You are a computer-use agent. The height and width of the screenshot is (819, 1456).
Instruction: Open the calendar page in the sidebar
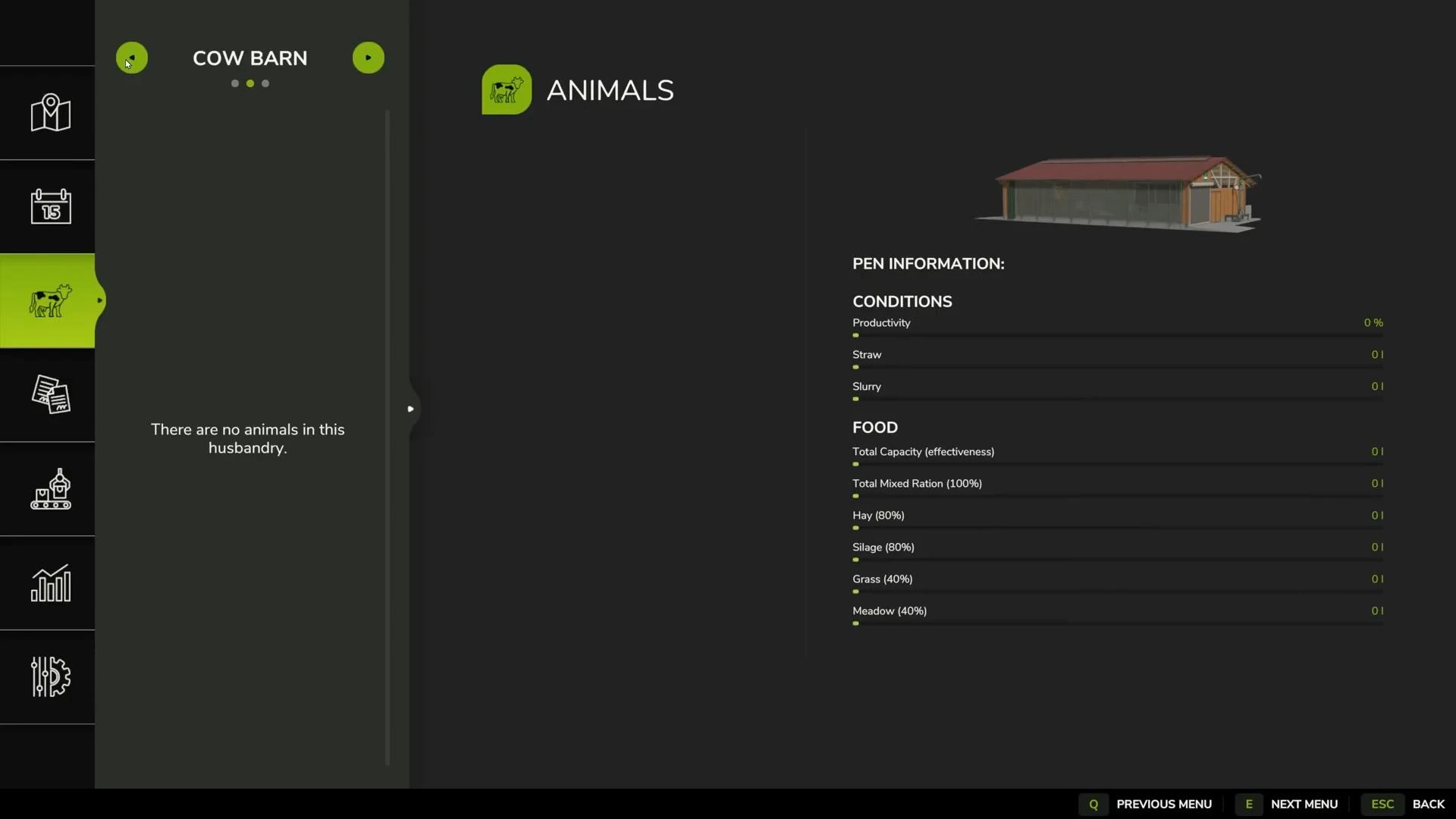50,206
